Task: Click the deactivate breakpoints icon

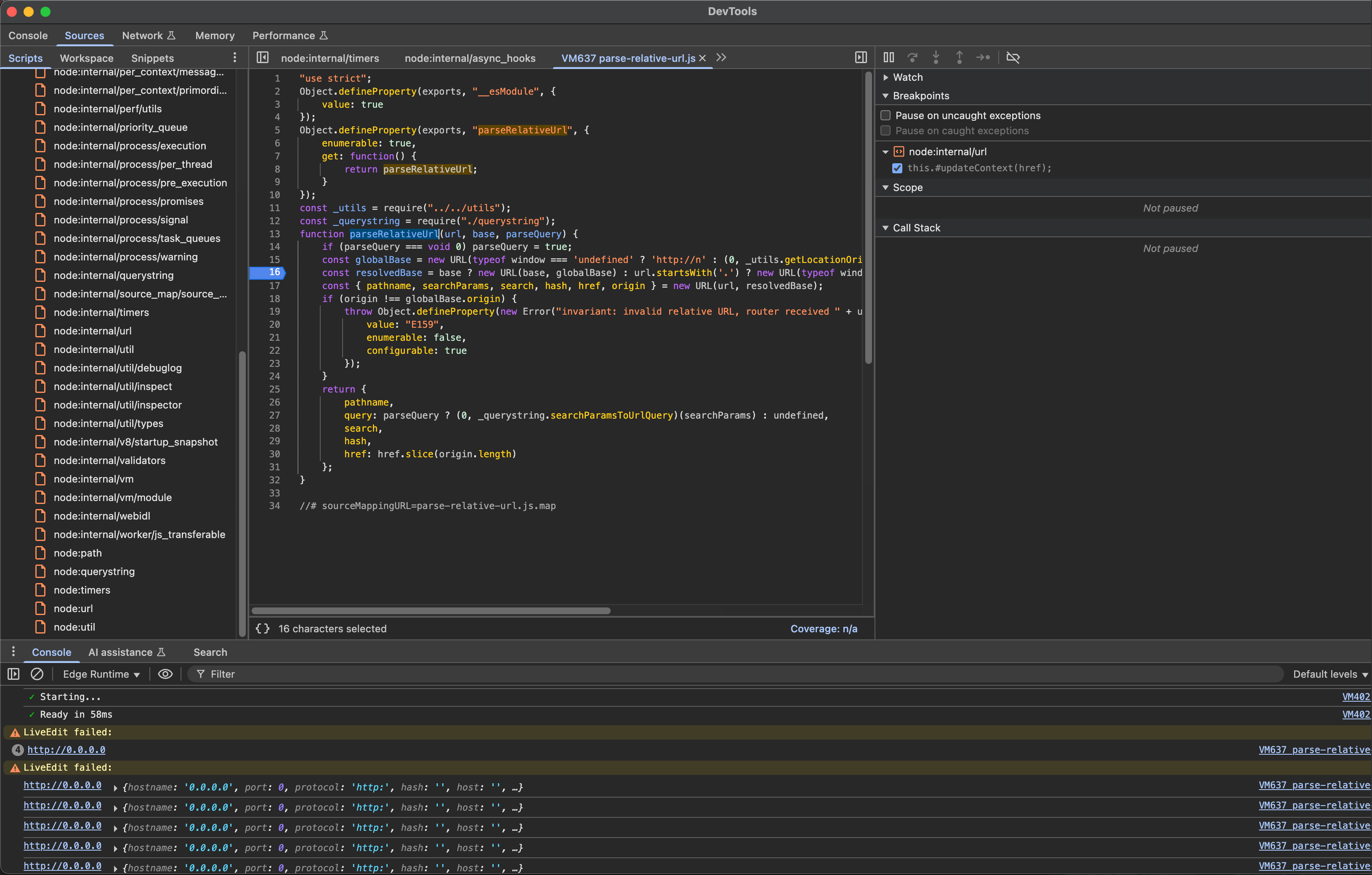Action: 1013,58
